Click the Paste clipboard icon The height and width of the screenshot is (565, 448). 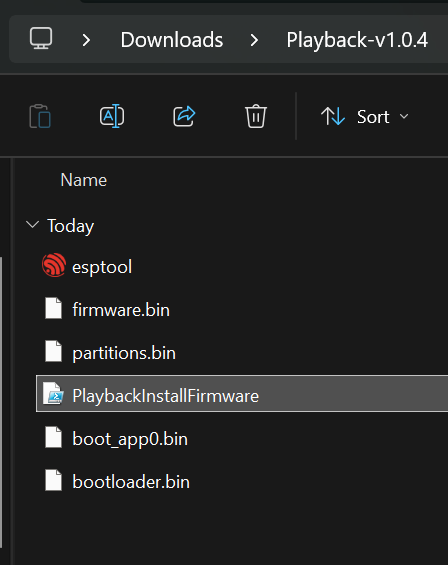coord(40,116)
